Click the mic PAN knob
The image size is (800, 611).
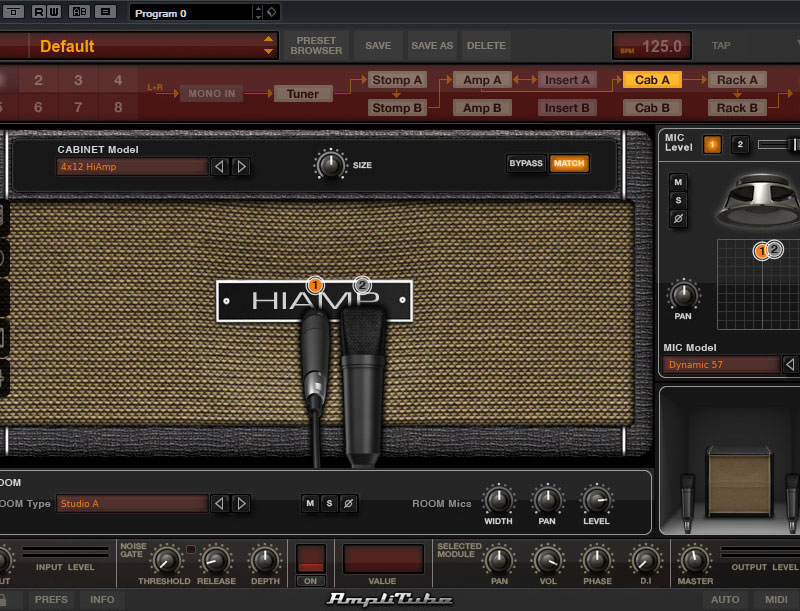coord(683,294)
